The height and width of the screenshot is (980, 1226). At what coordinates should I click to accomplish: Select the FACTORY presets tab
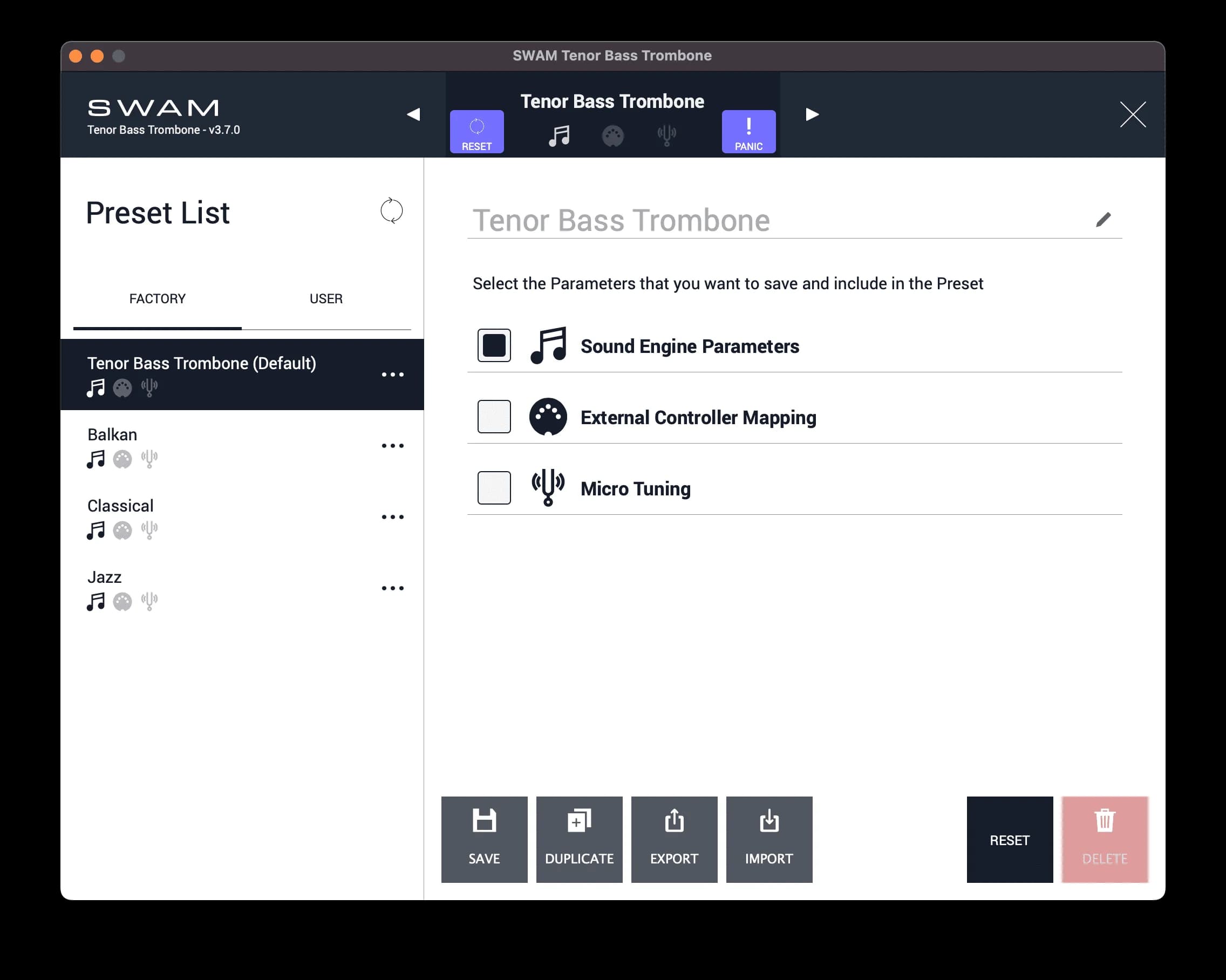point(158,298)
